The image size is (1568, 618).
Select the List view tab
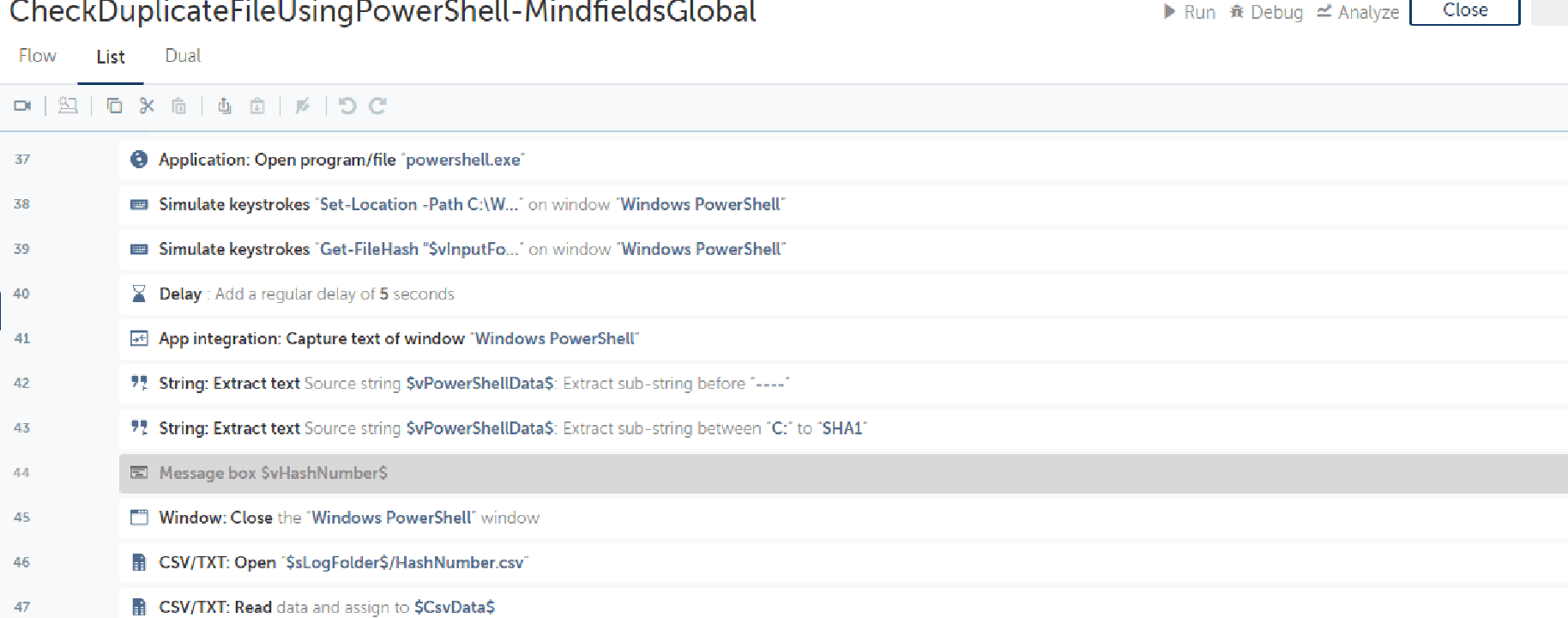click(x=111, y=57)
